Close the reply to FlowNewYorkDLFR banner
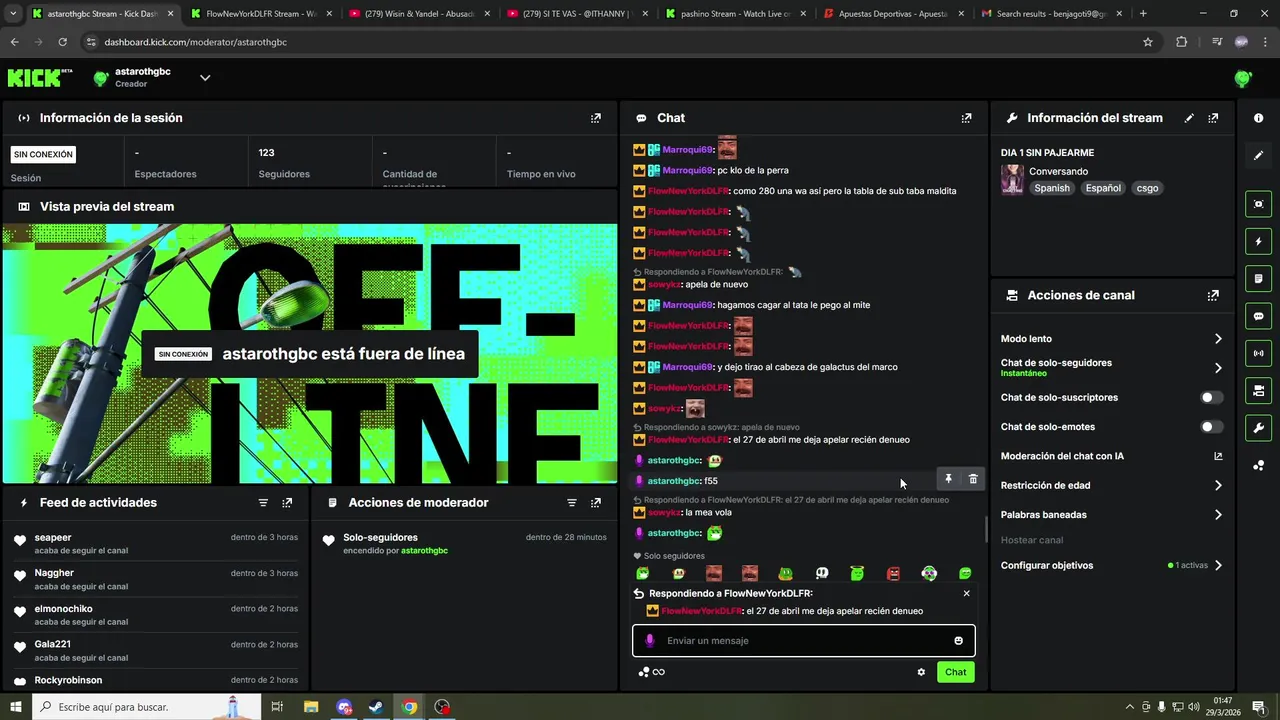The height and width of the screenshot is (720, 1280). (966, 593)
